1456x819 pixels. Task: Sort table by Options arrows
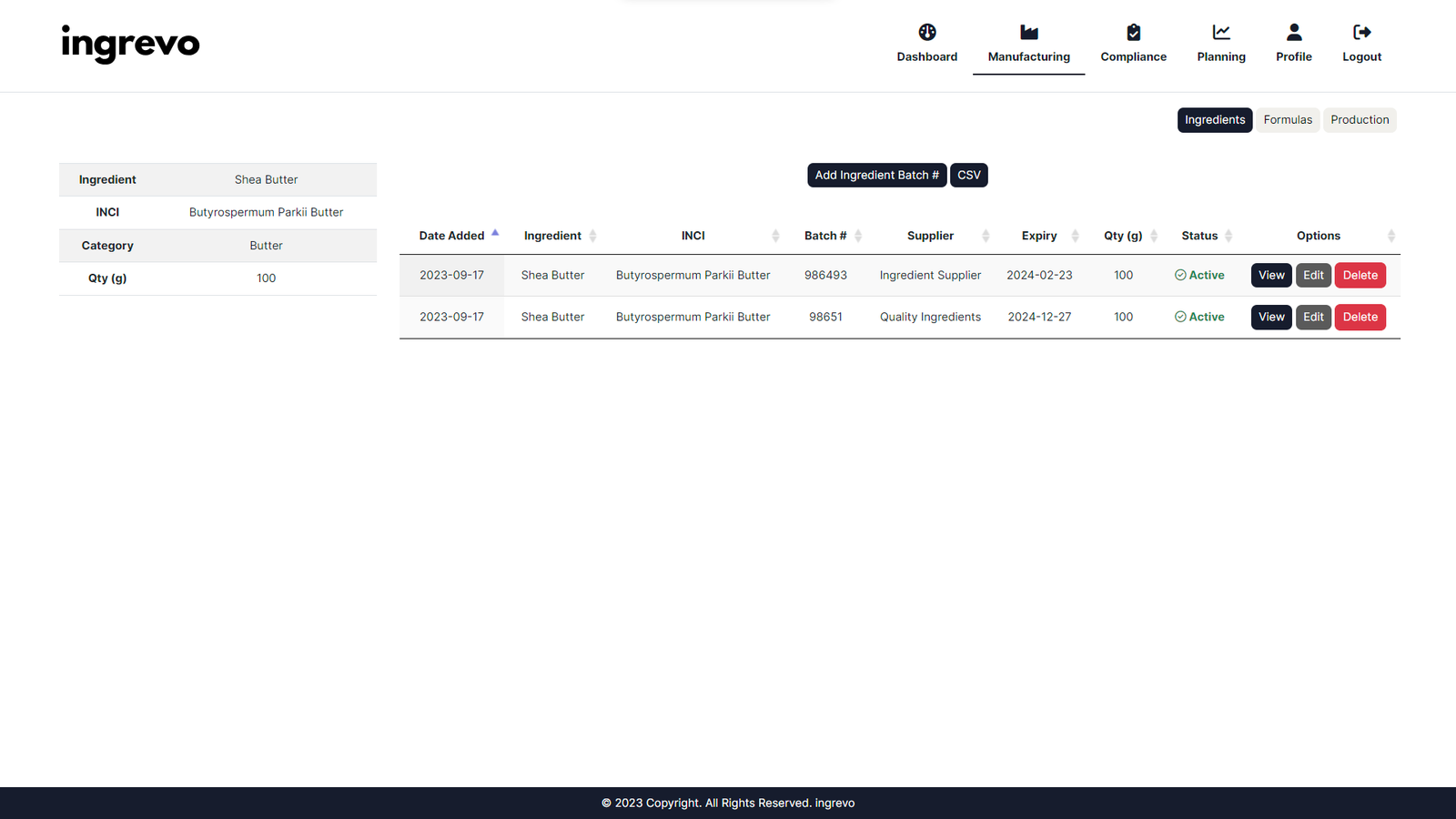pos(1391,236)
